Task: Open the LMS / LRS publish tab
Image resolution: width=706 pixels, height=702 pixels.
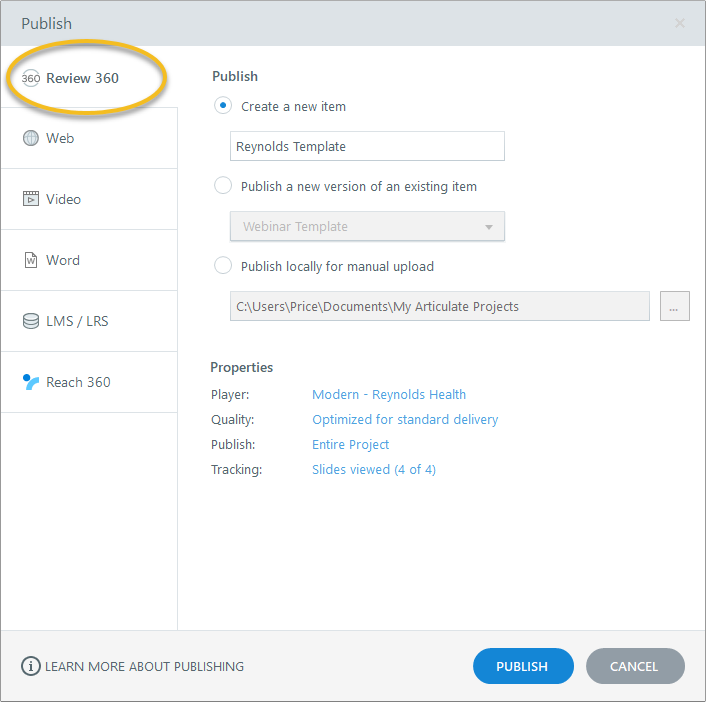Action: [78, 321]
